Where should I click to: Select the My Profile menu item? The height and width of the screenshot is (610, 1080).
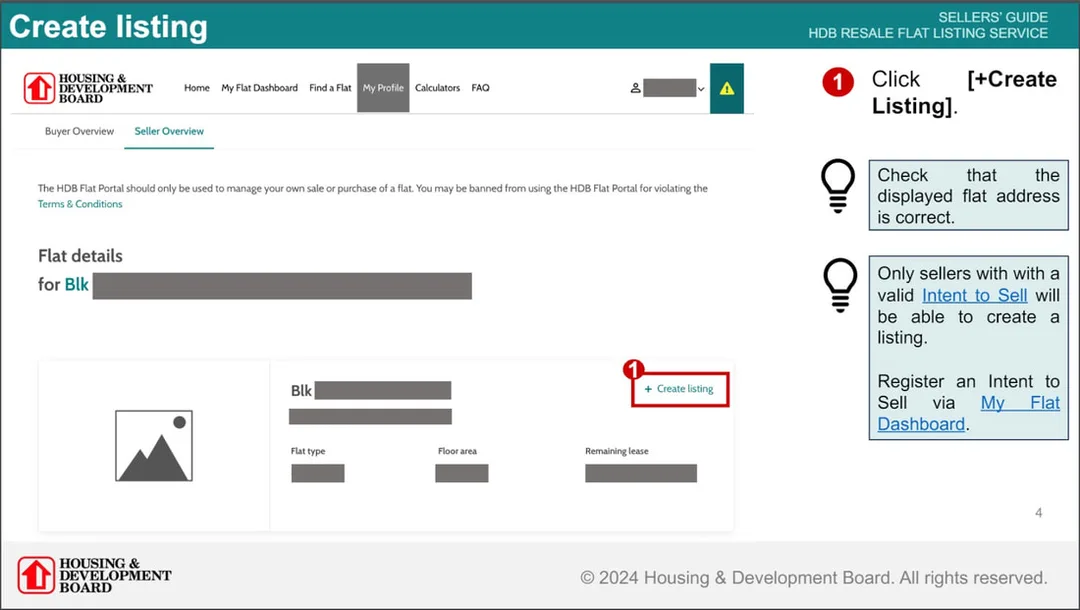tap(383, 88)
